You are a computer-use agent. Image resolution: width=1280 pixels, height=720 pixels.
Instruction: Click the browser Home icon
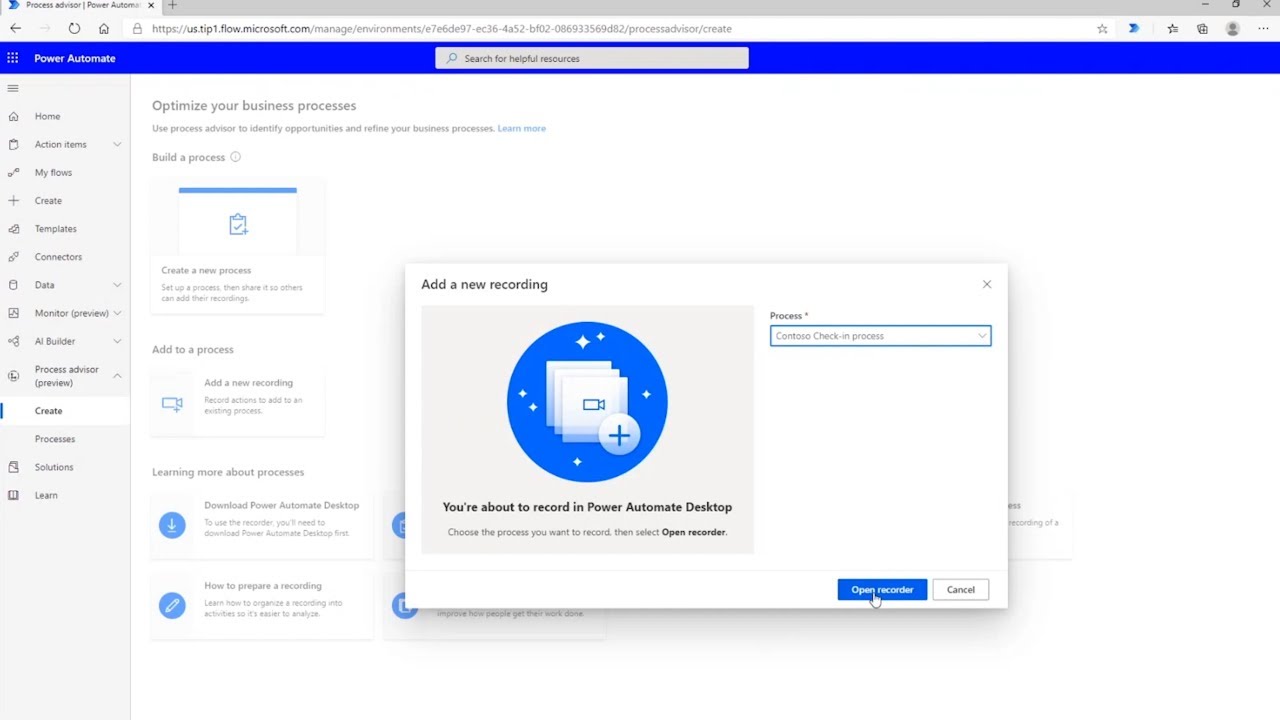(104, 29)
